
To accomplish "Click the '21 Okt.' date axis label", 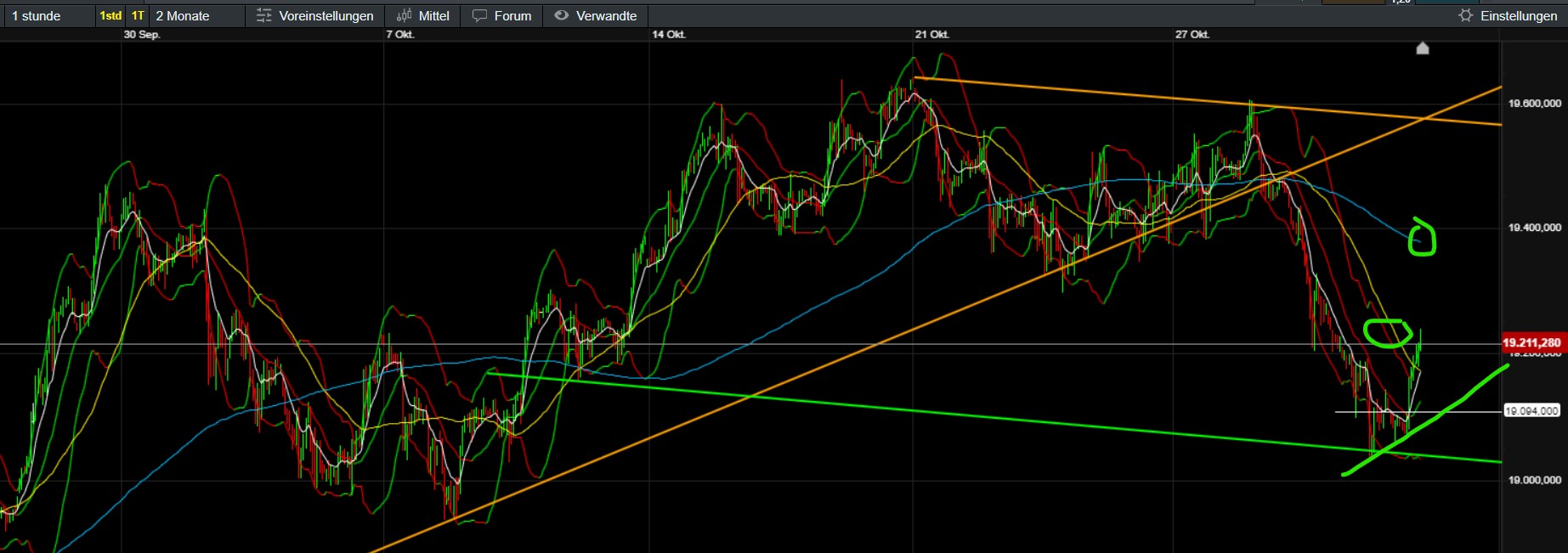I will point(932,35).
